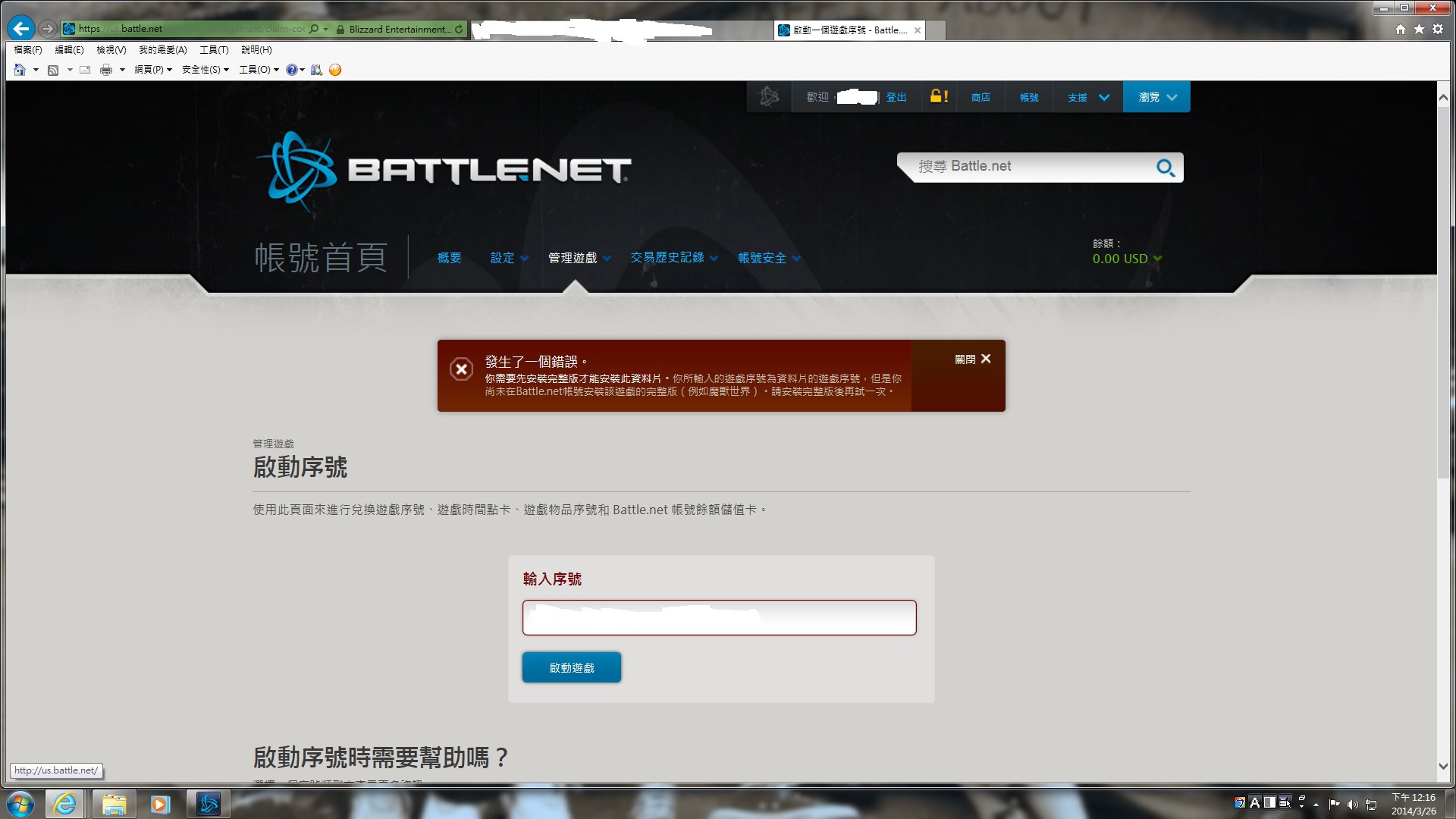Click the volume speaker tray icon
Viewport: 1456px width, 819px height.
[1352, 805]
